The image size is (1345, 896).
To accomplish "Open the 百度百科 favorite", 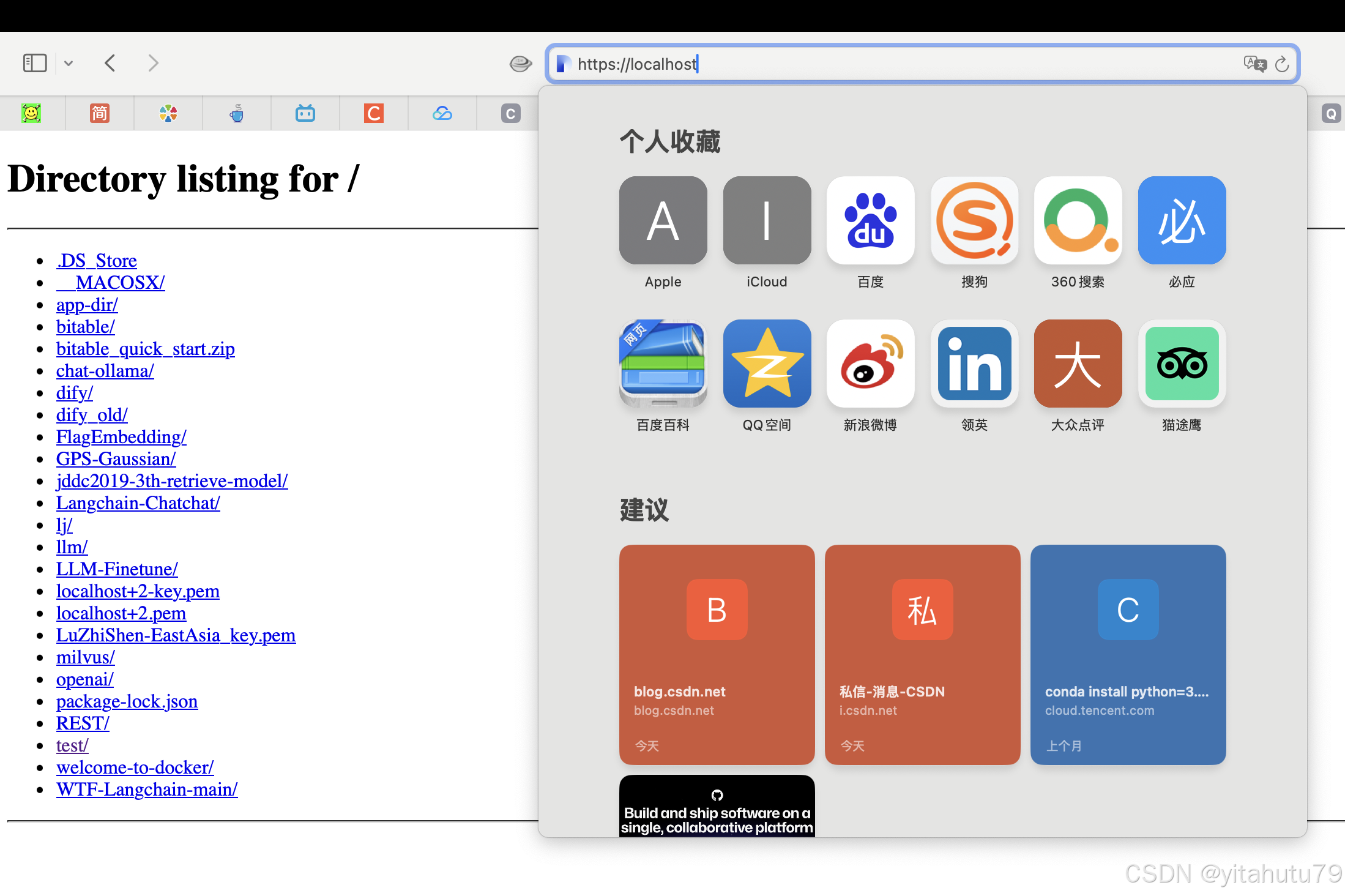I will pos(663,364).
